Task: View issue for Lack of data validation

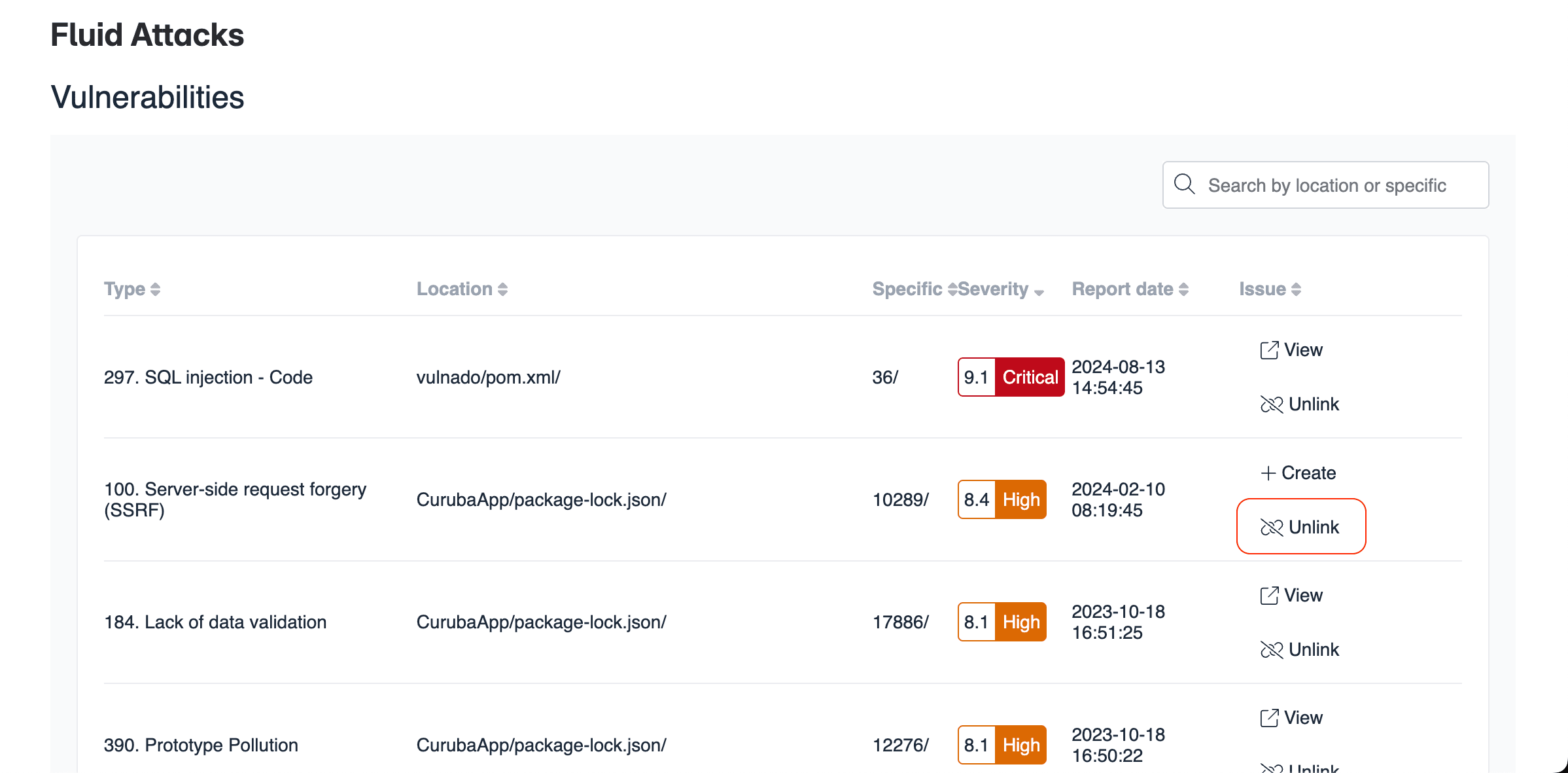Action: pyautogui.click(x=1291, y=596)
